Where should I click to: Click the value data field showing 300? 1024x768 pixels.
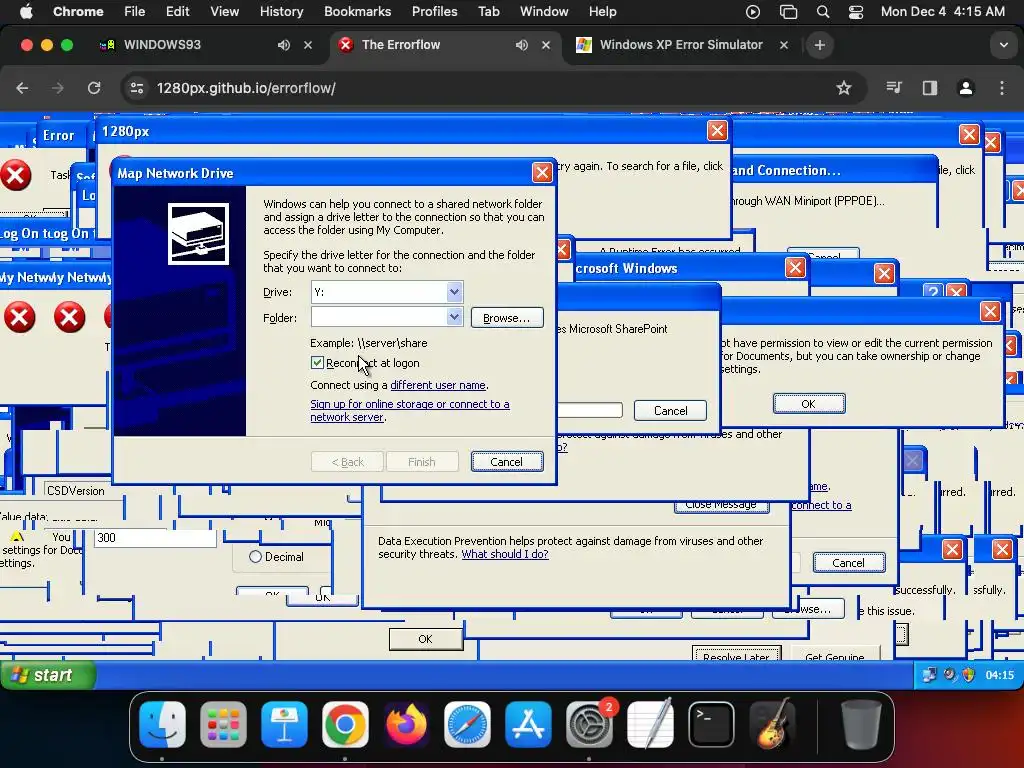(x=155, y=538)
